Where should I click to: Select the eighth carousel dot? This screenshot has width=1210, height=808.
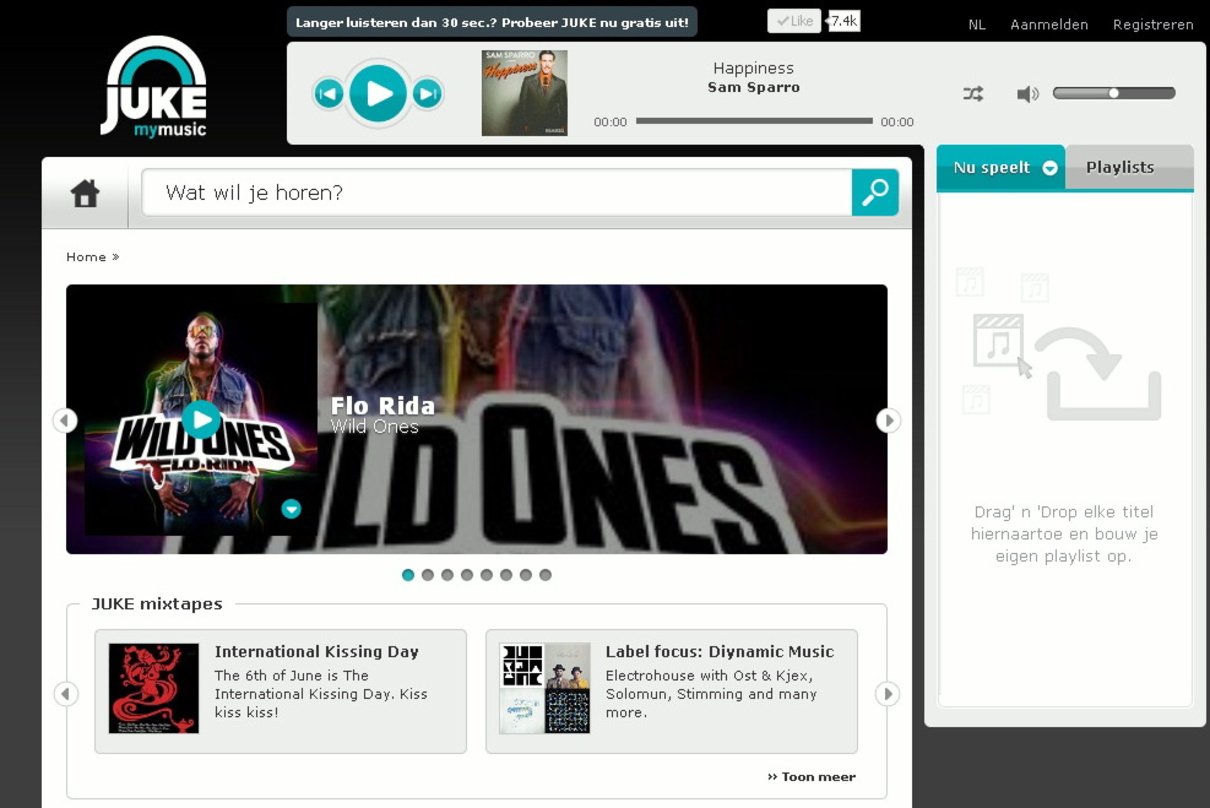tap(545, 575)
